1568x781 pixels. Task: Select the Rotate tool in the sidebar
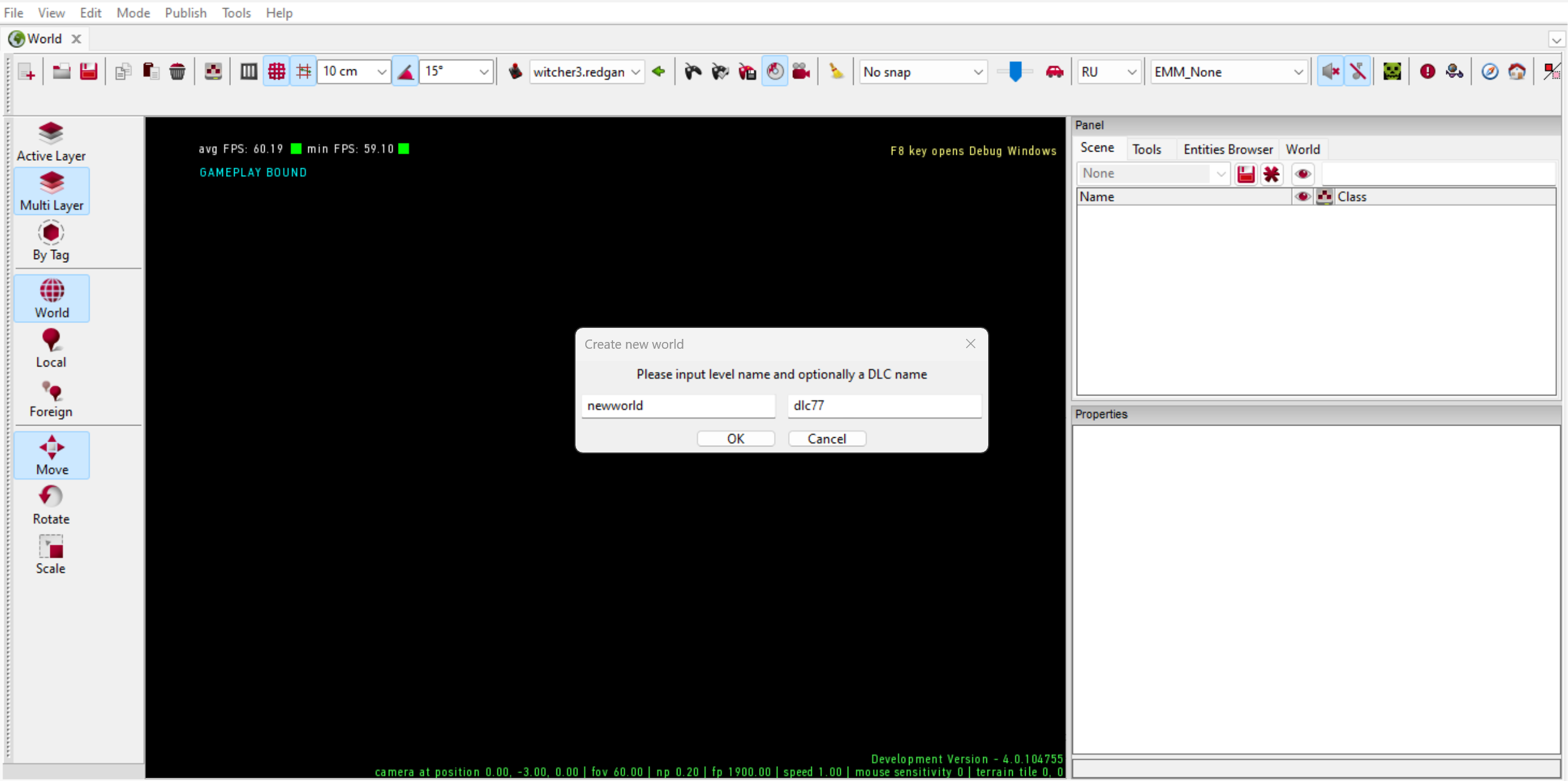coord(51,503)
